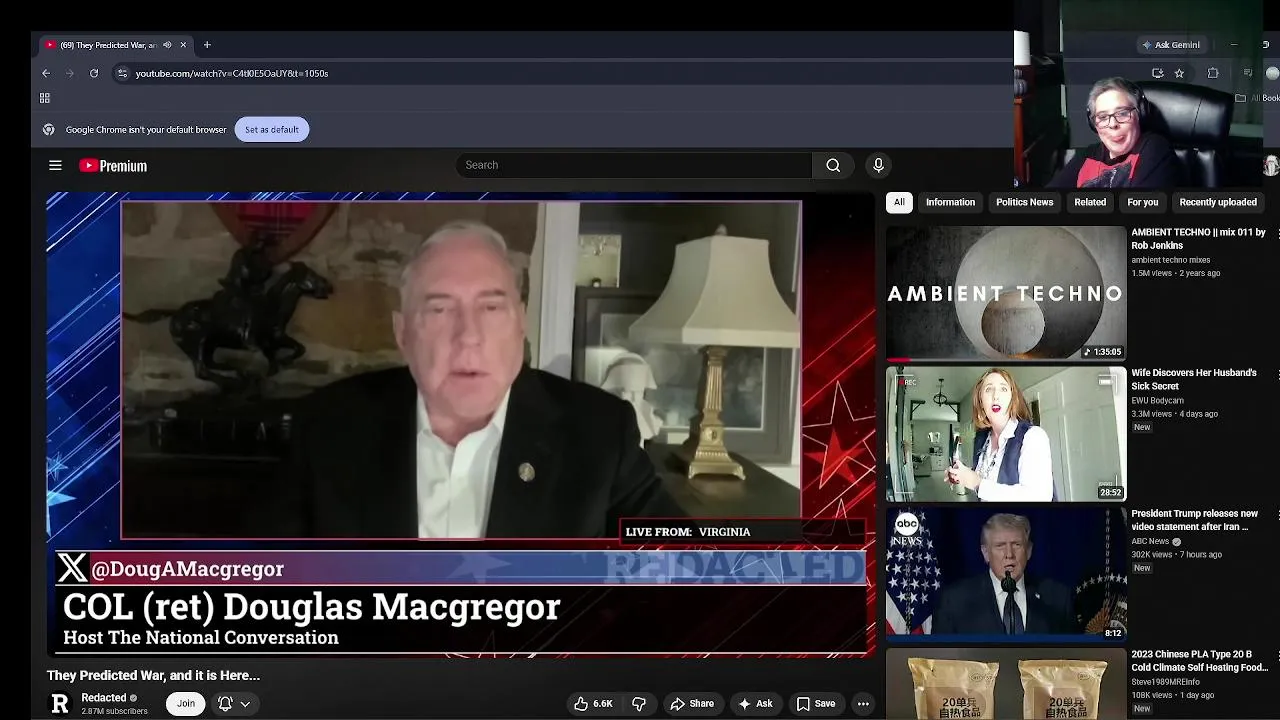Open title Wife Discovers Her Husband's Sick Secret
Viewport: 1280px width, 720px height.
(1194, 380)
